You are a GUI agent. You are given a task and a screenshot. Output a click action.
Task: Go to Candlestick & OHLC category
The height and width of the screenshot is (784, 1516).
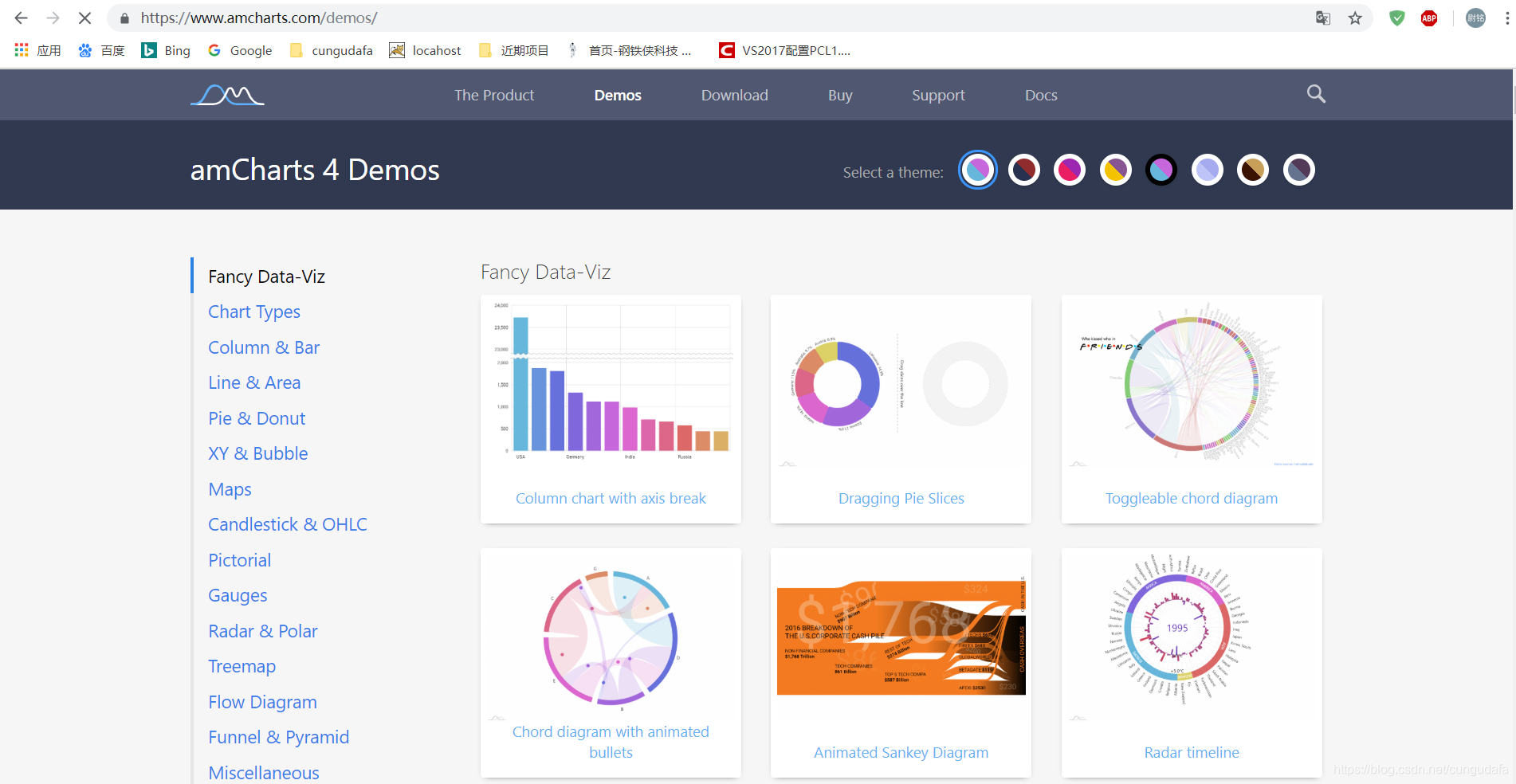288,524
